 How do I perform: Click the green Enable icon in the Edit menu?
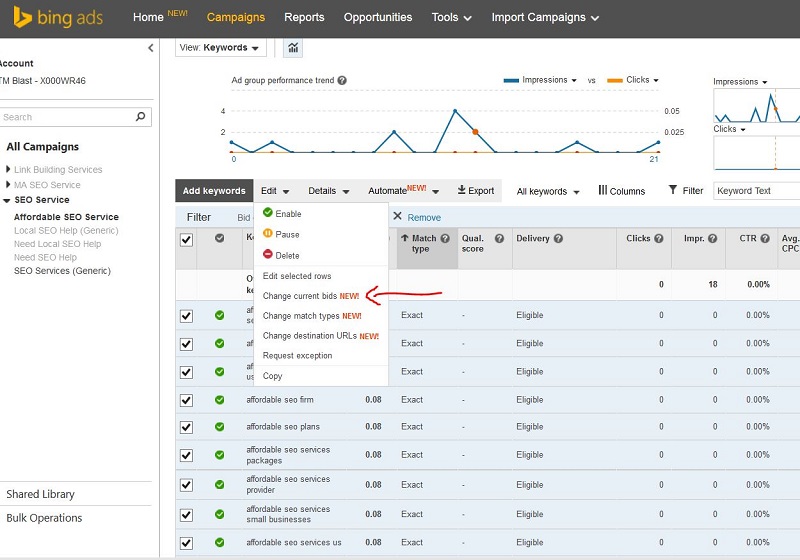coord(268,212)
